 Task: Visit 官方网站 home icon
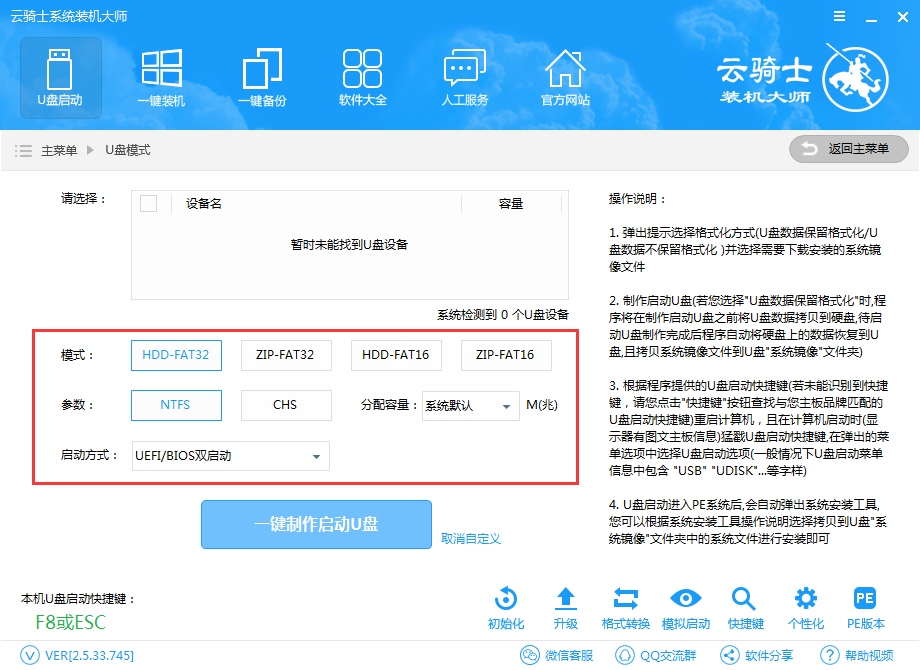click(x=565, y=78)
